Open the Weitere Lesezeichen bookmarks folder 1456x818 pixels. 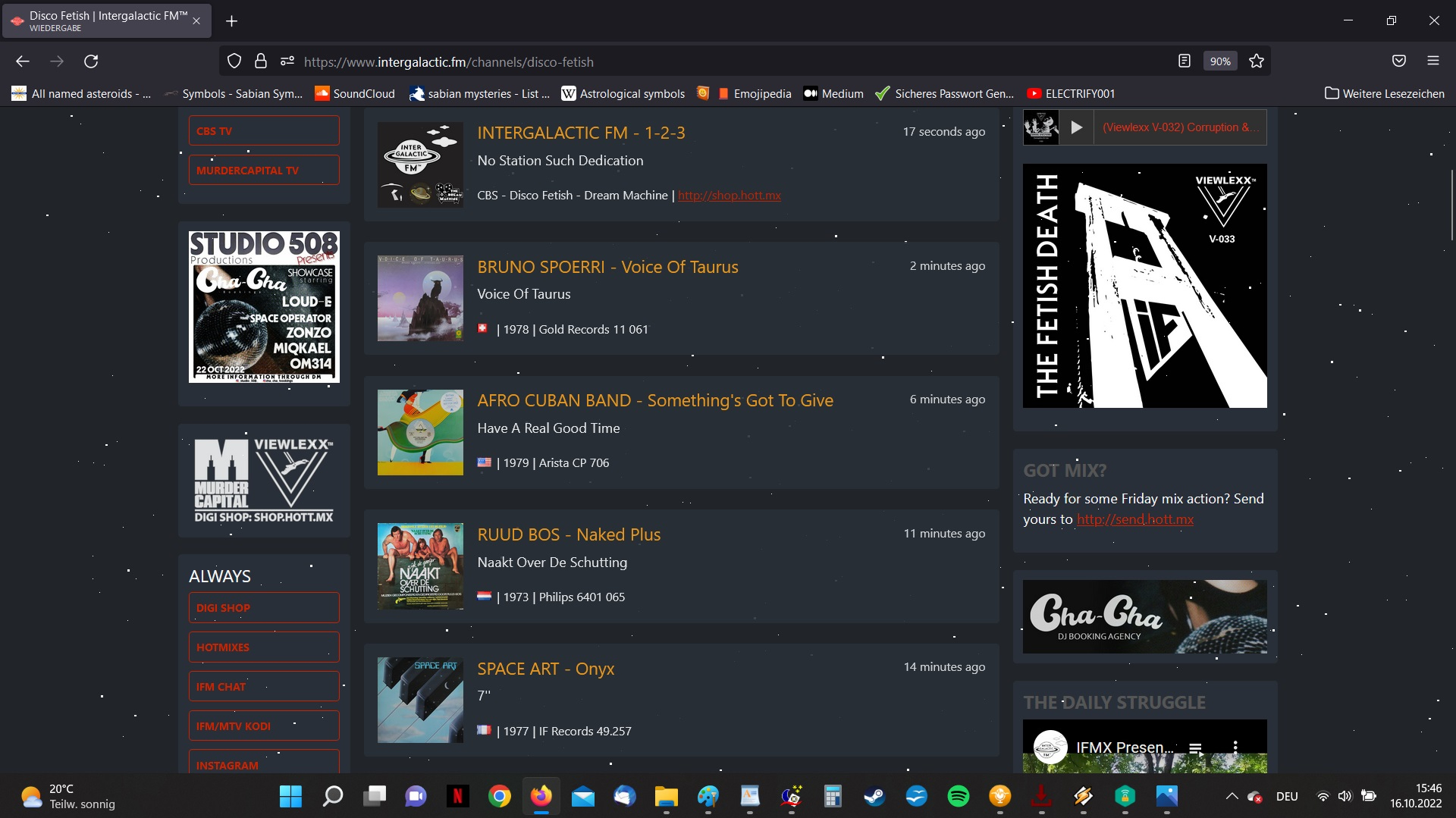point(1384,93)
